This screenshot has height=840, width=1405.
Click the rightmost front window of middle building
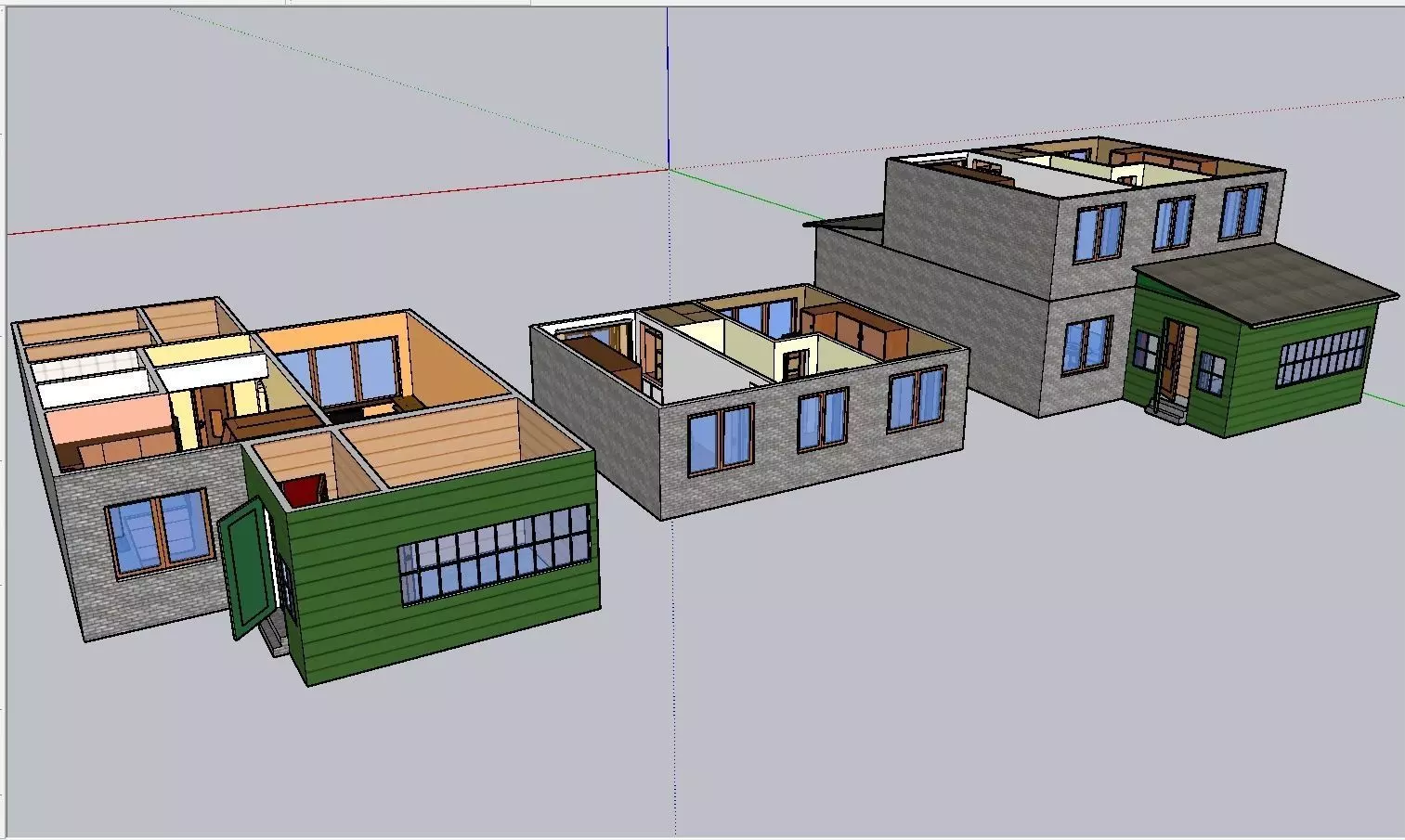click(917, 398)
